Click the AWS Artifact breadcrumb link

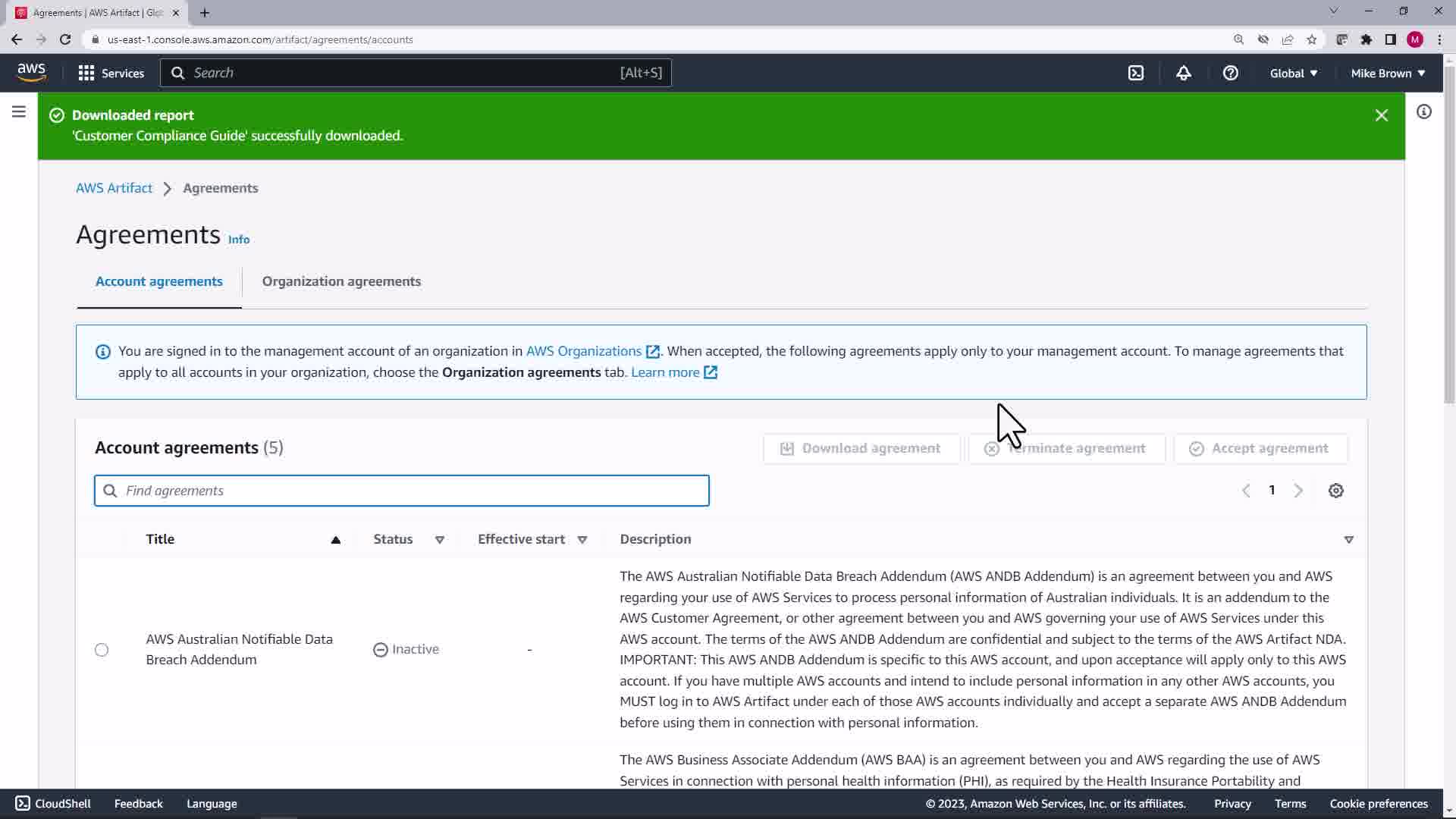pos(114,188)
